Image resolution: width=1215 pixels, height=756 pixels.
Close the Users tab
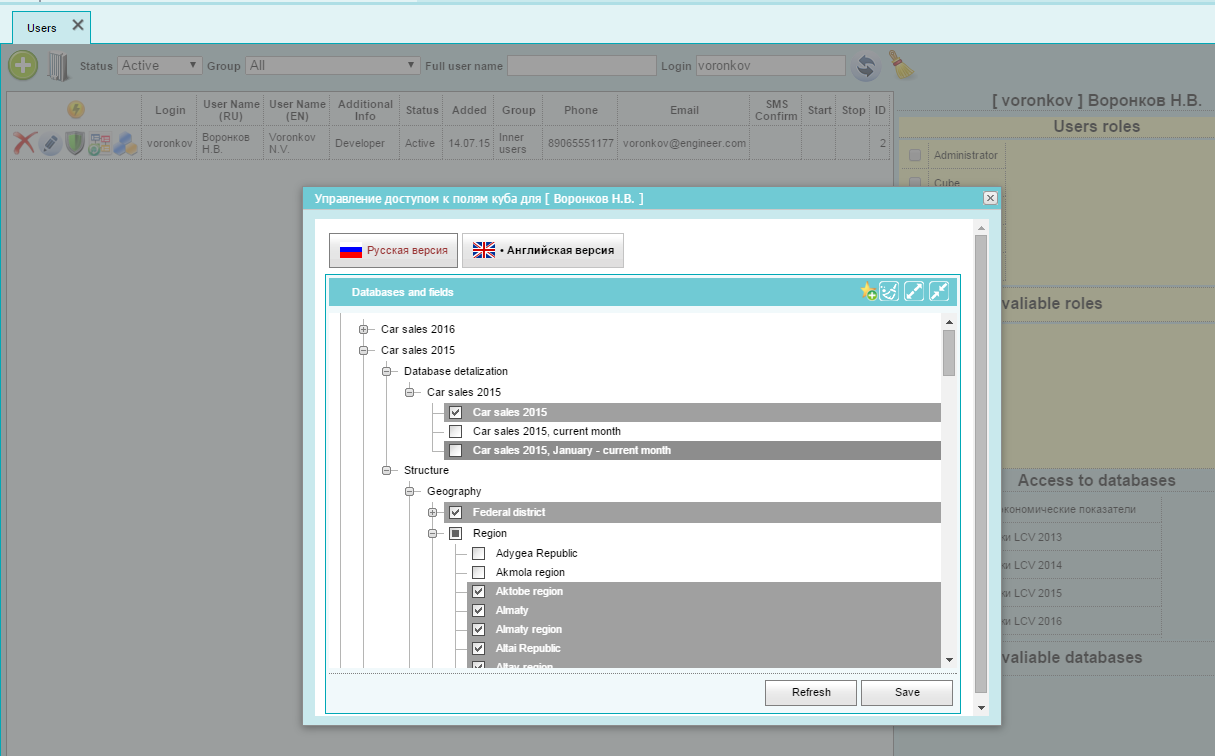click(x=78, y=25)
